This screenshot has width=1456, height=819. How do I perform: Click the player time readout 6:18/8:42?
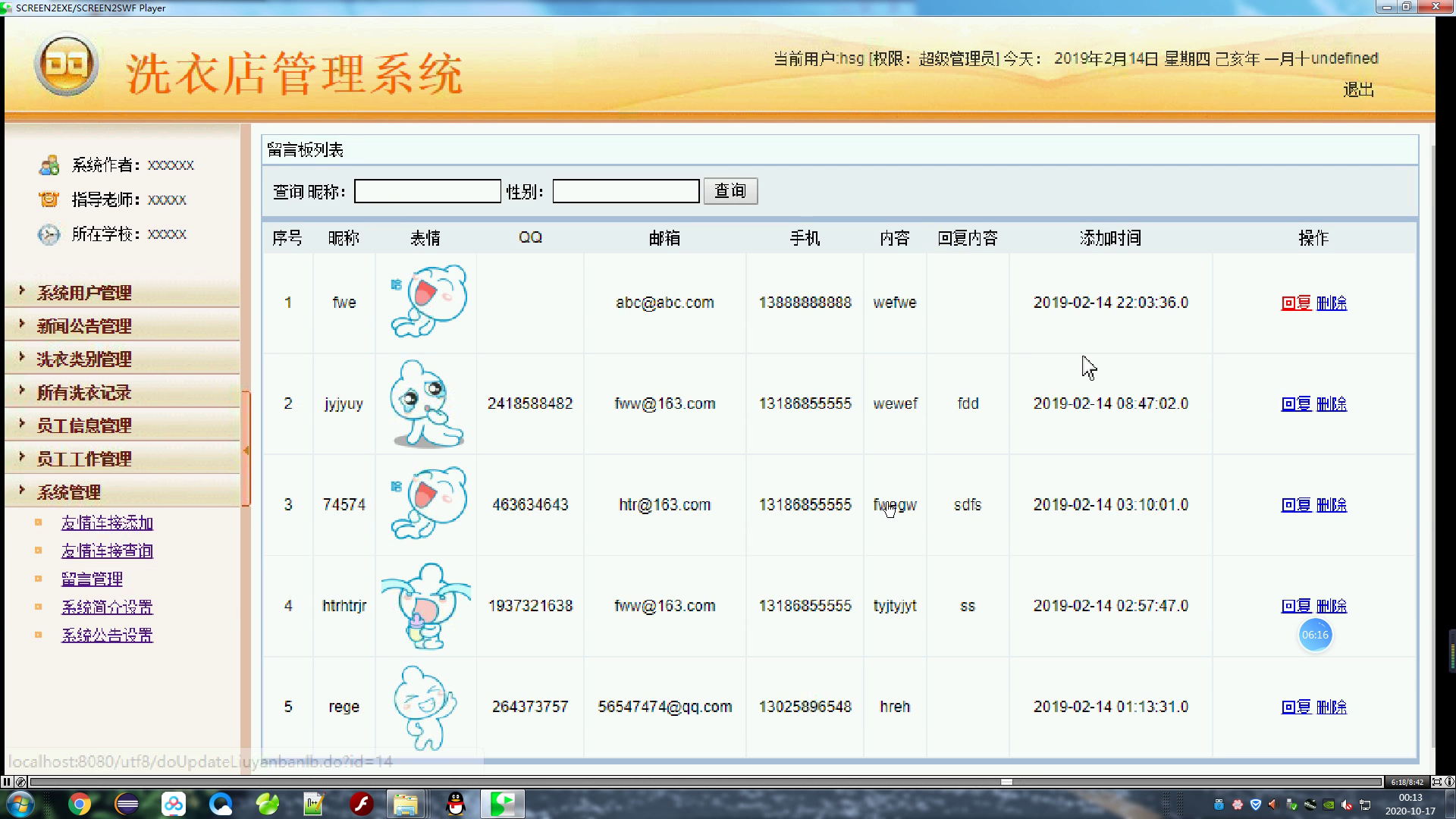coord(1407,782)
